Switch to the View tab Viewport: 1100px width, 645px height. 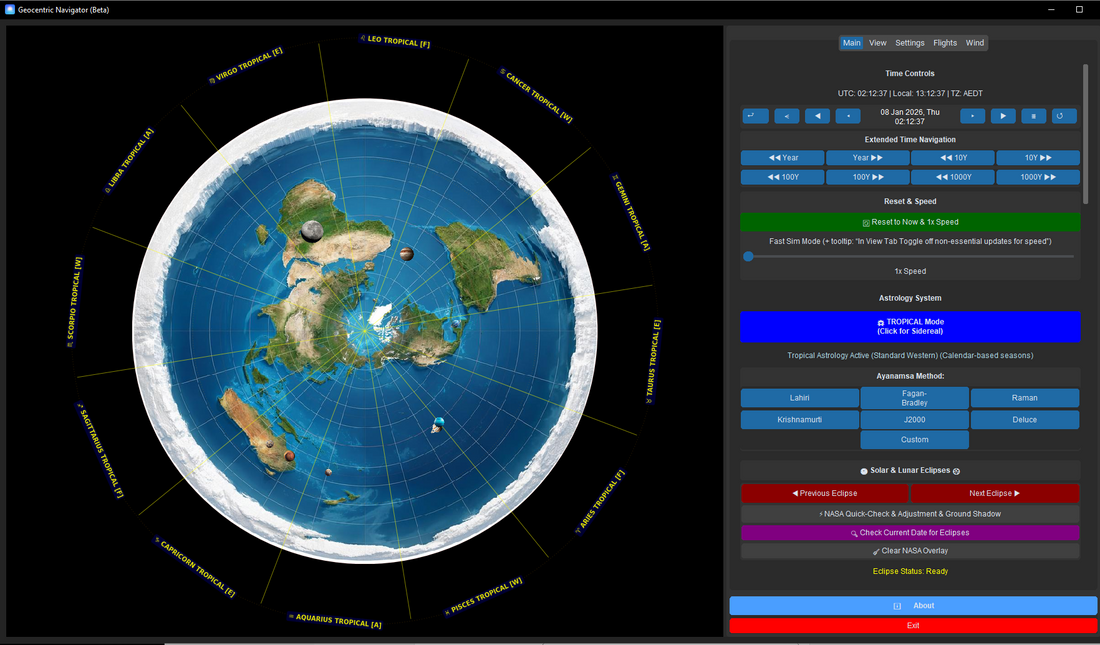click(x=877, y=42)
